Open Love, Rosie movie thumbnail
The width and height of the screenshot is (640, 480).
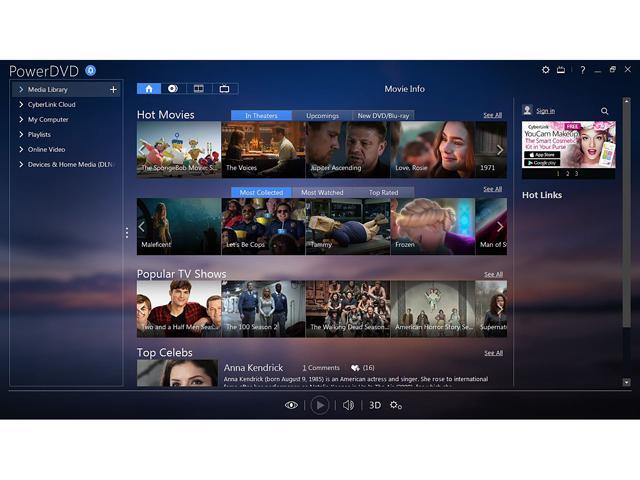[x=433, y=149]
